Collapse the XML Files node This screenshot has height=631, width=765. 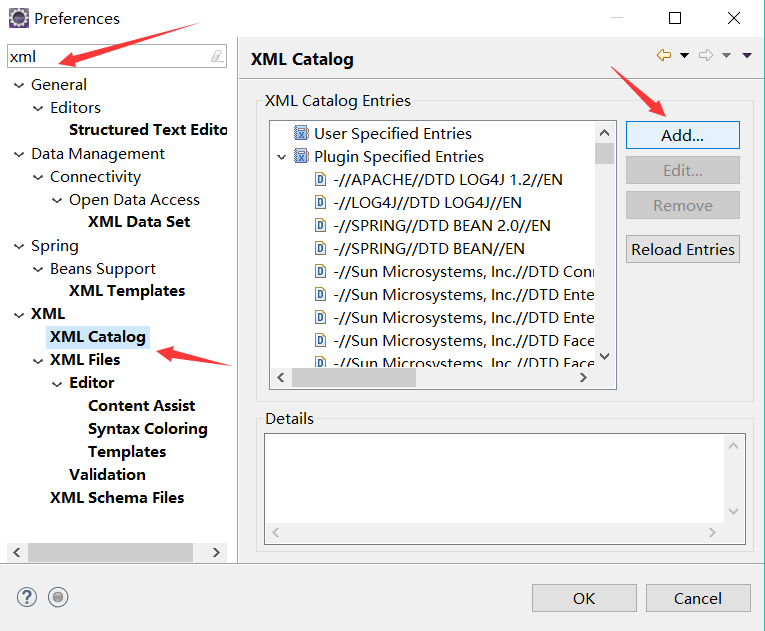[x=38, y=360]
